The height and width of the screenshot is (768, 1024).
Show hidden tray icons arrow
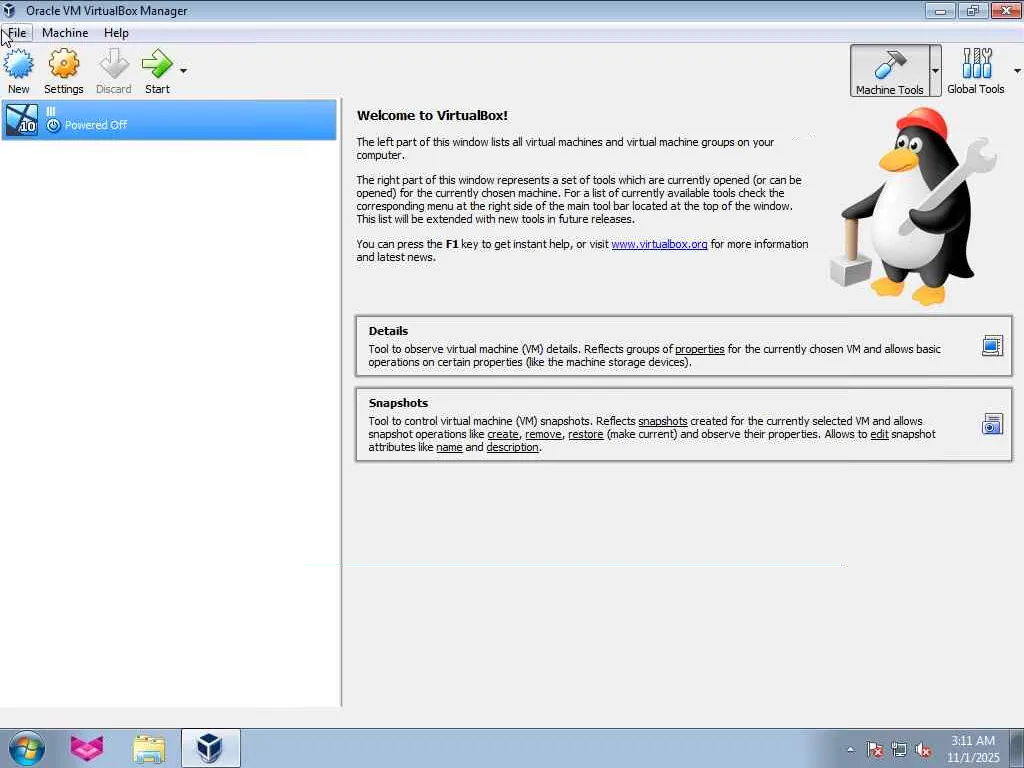[x=850, y=750]
